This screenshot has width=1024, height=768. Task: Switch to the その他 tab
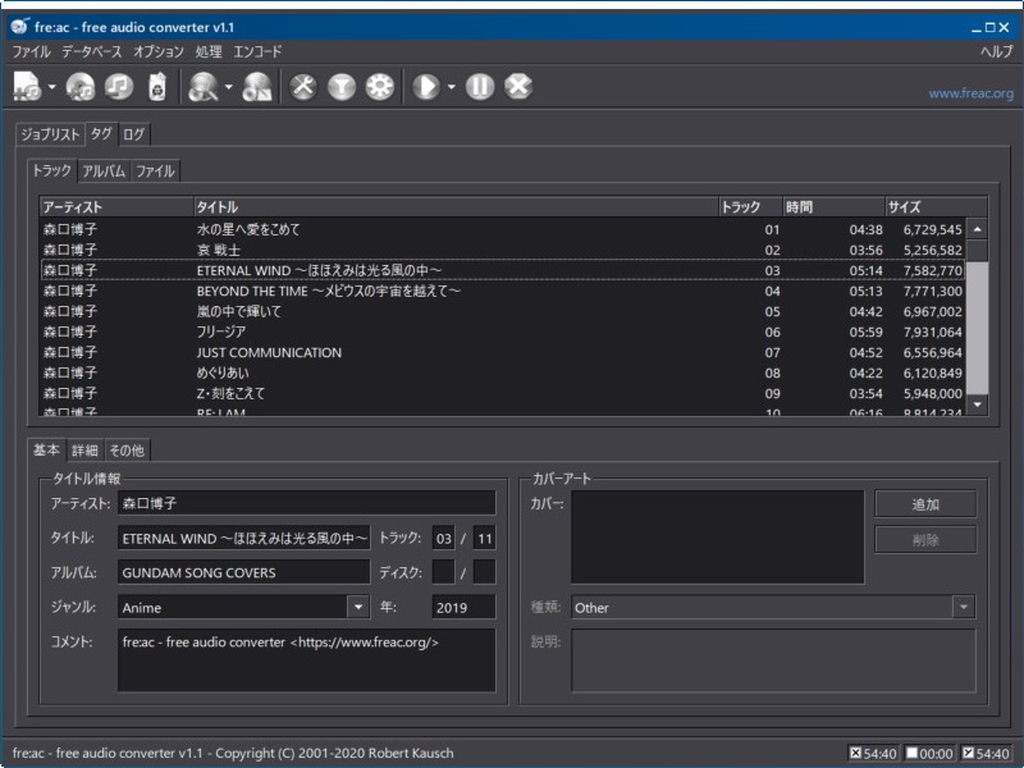tap(127, 451)
